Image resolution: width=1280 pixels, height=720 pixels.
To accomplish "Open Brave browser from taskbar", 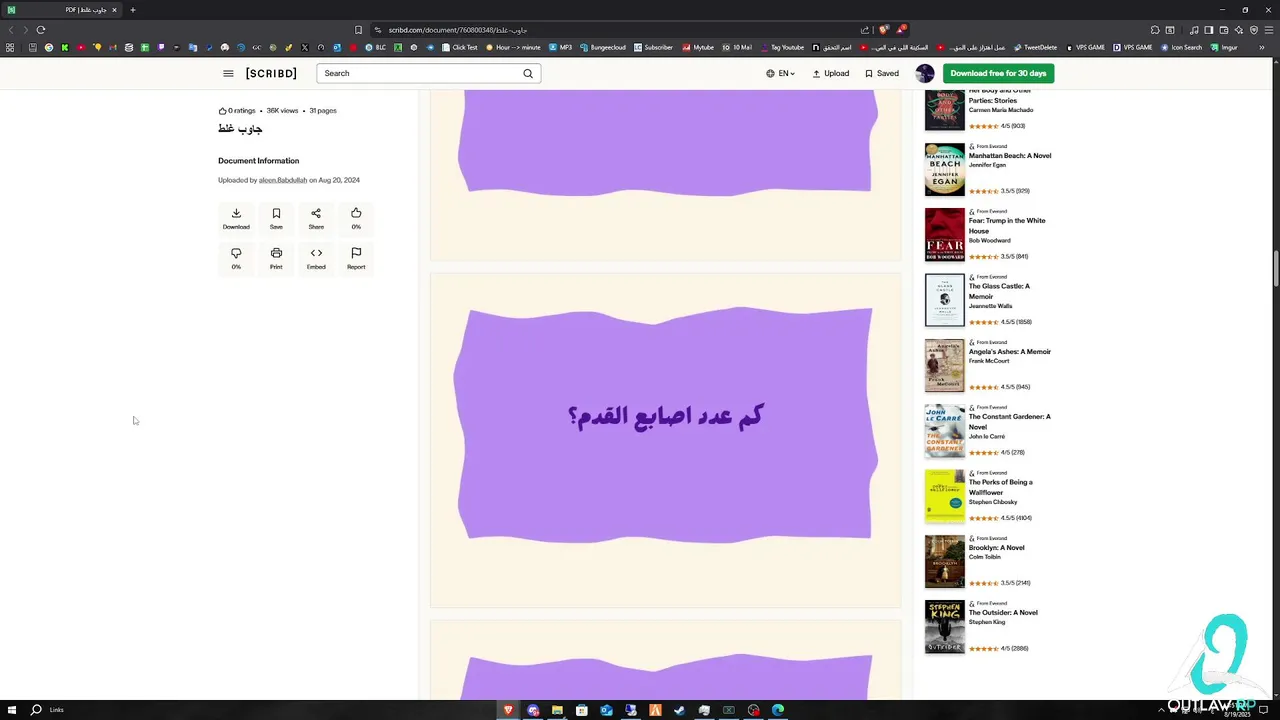I will 508,710.
